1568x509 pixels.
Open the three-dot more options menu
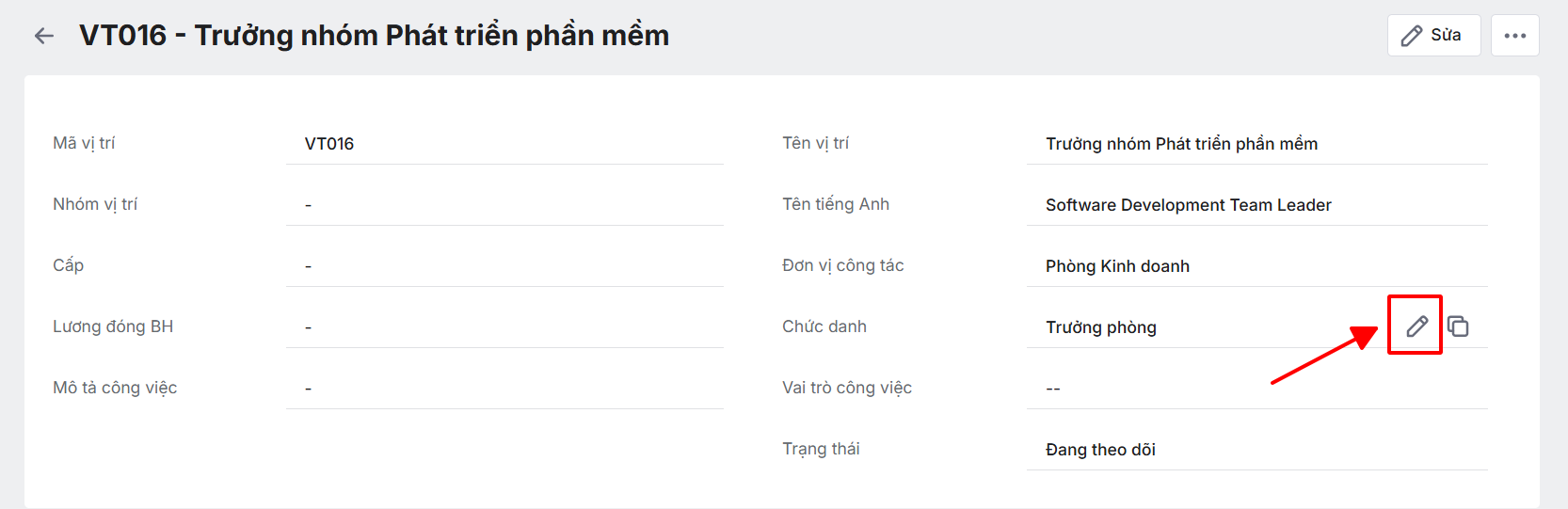tap(1514, 36)
